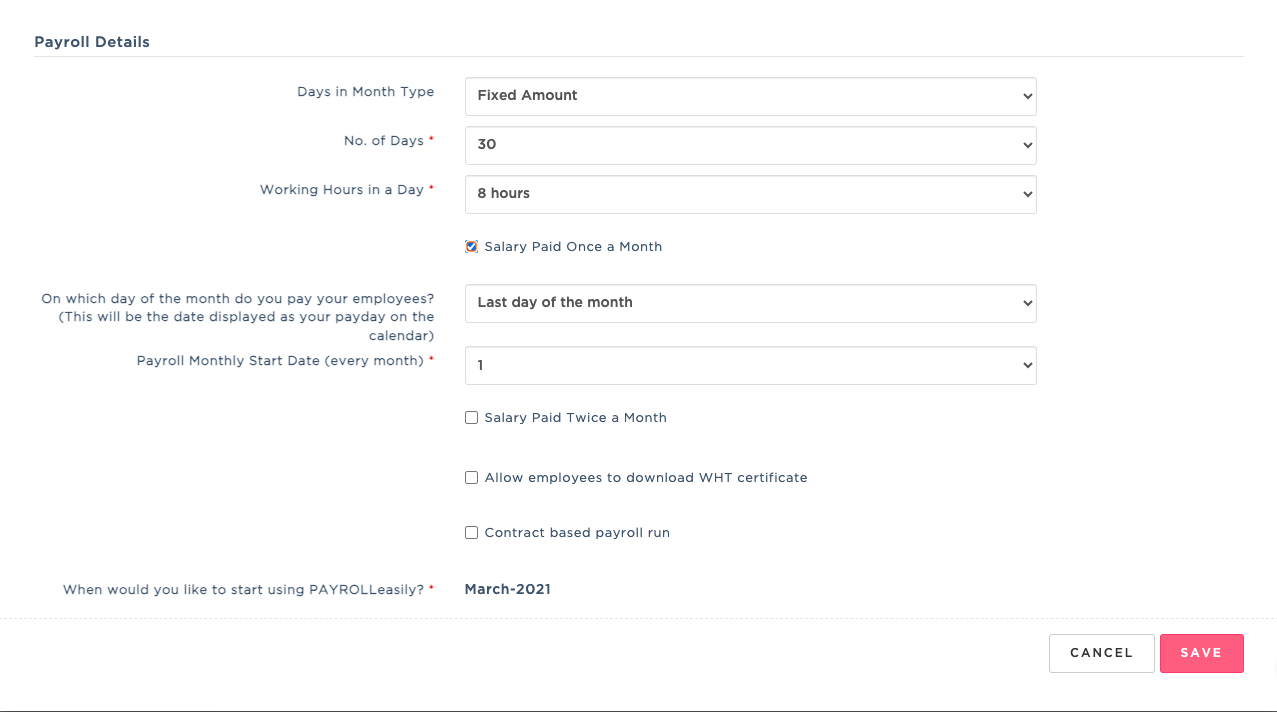Expand the Working Hours in a Day dropdown
The height and width of the screenshot is (712, 1277).
[750, 194]
